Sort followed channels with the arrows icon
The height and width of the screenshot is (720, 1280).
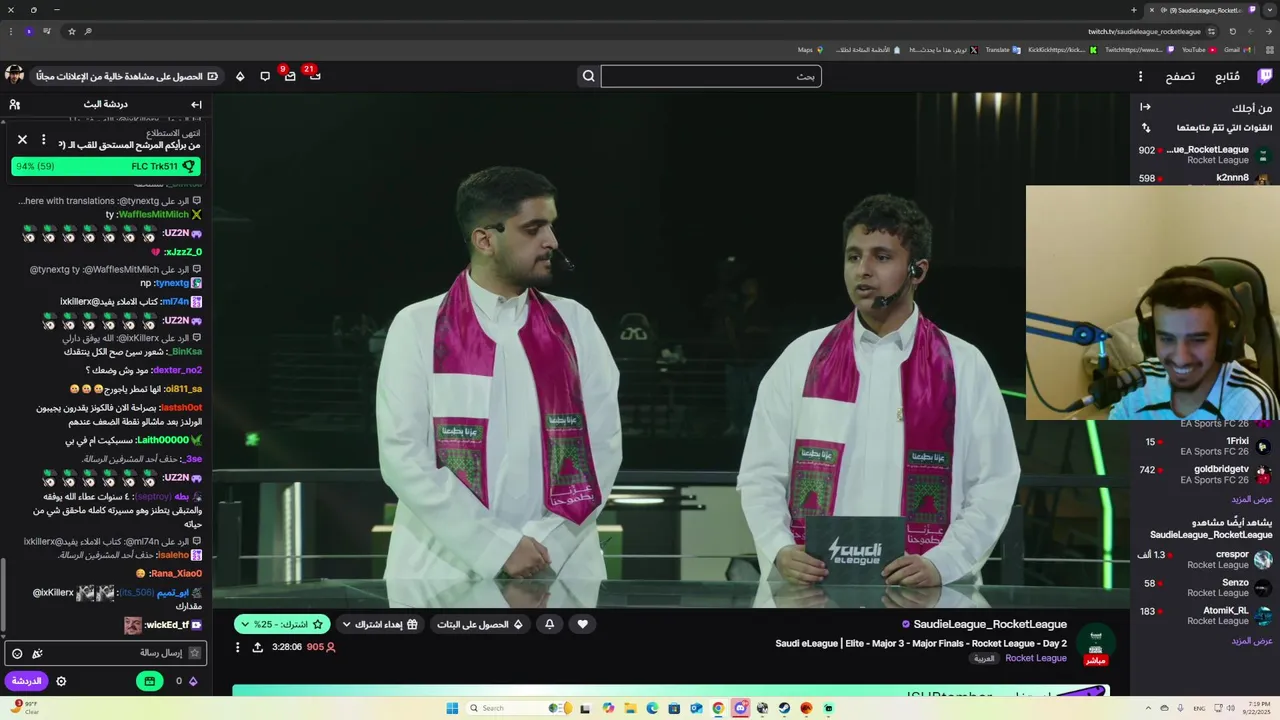tap(1146, 128)
